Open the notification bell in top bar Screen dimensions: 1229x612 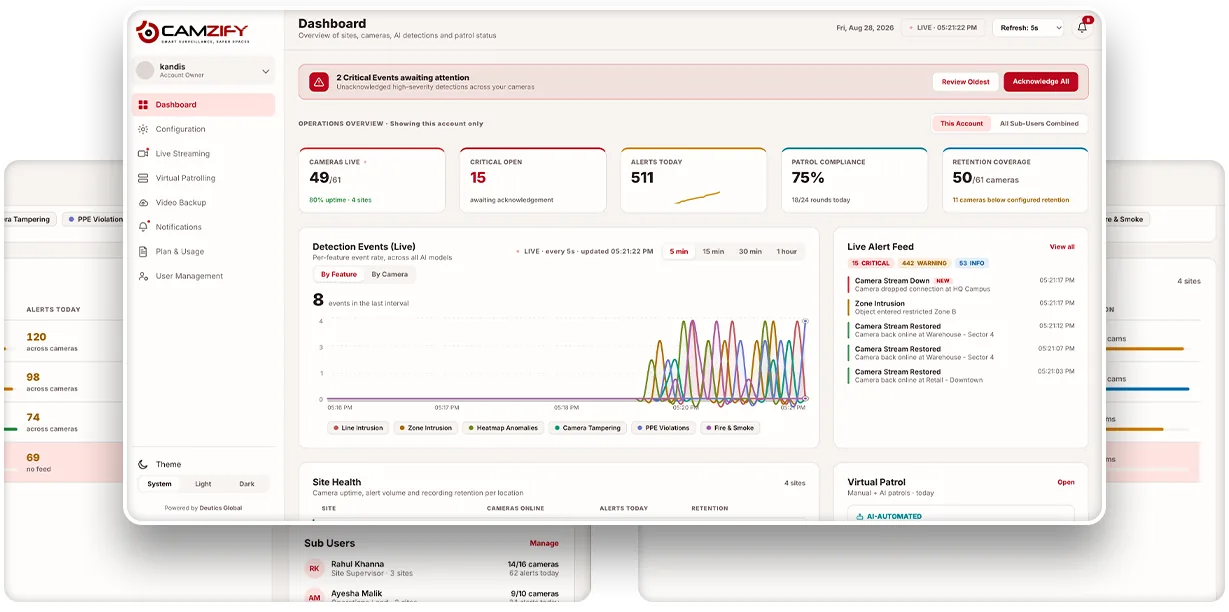pos(1082,28)
